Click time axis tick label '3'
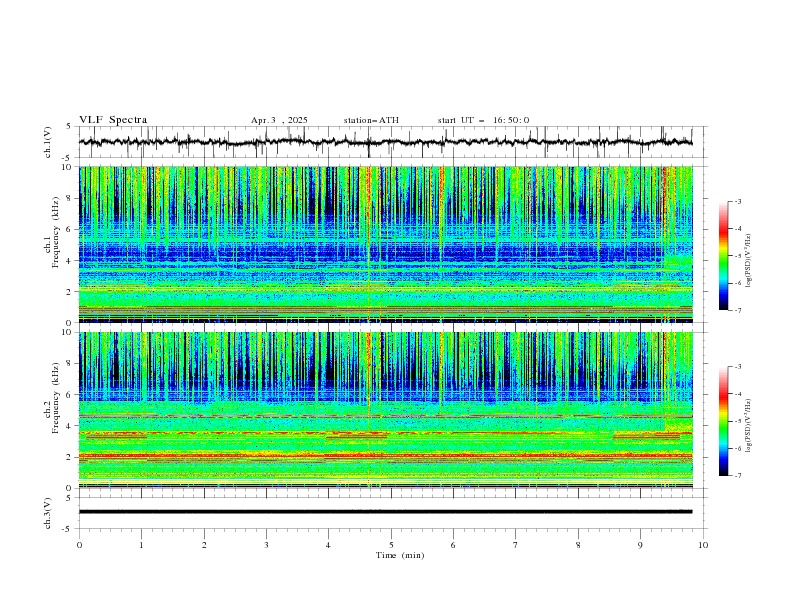 point(266,545)
